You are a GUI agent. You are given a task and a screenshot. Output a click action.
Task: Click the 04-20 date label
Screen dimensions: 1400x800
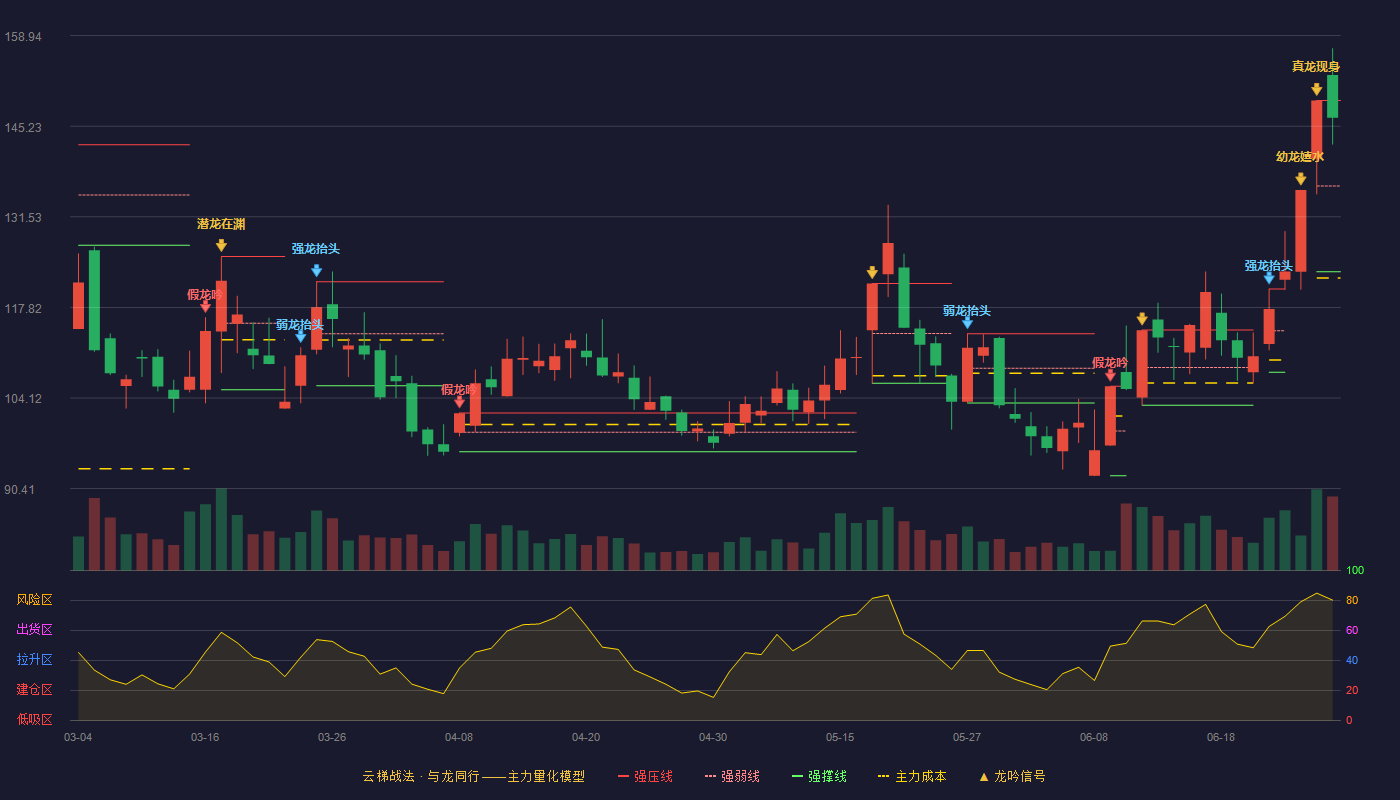pyautogui.click(x=586, y=737)
